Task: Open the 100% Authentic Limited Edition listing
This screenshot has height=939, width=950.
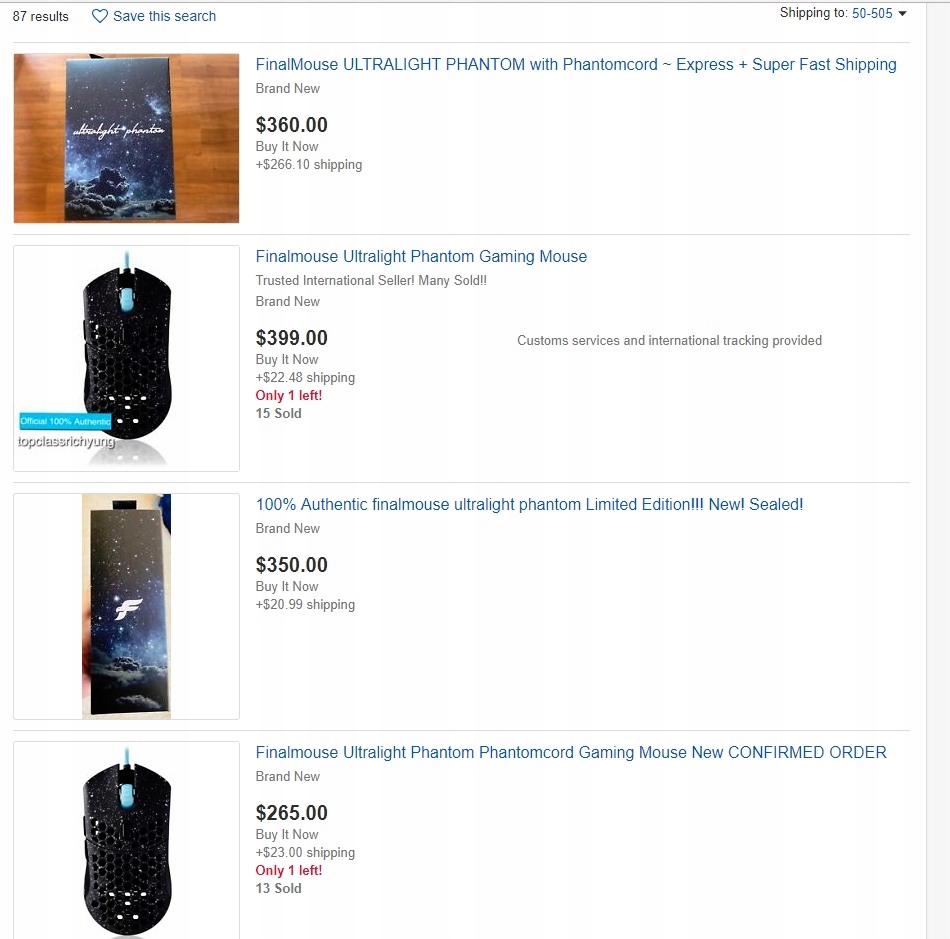Action: pos(529,504)
